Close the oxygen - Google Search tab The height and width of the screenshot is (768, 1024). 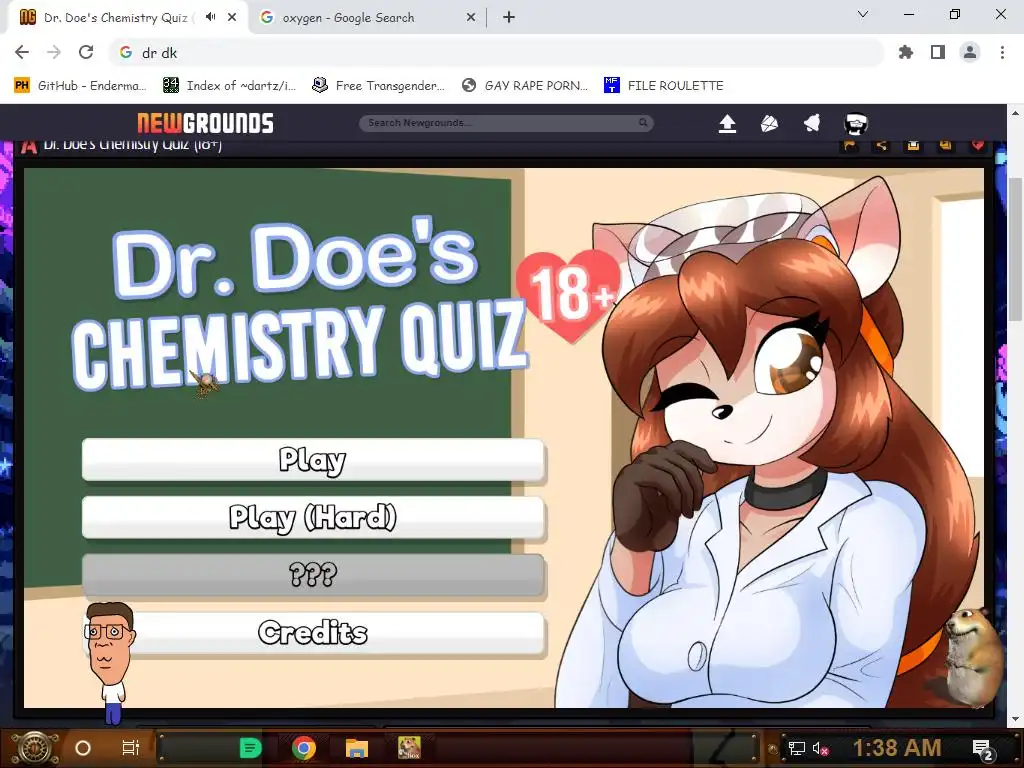click(471, 17)
